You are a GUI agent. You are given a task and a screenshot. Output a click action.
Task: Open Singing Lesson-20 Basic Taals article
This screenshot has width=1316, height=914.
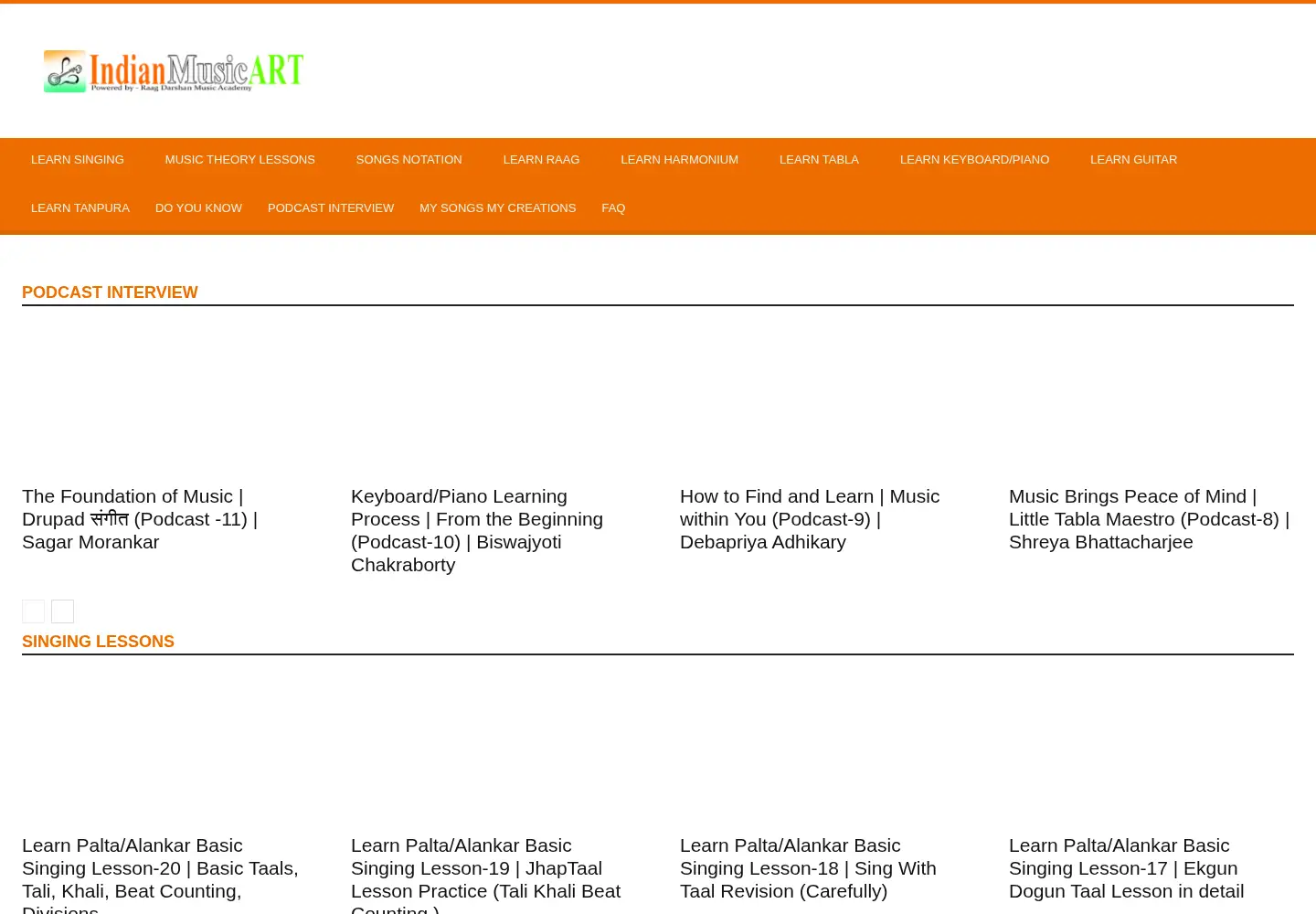160,875
